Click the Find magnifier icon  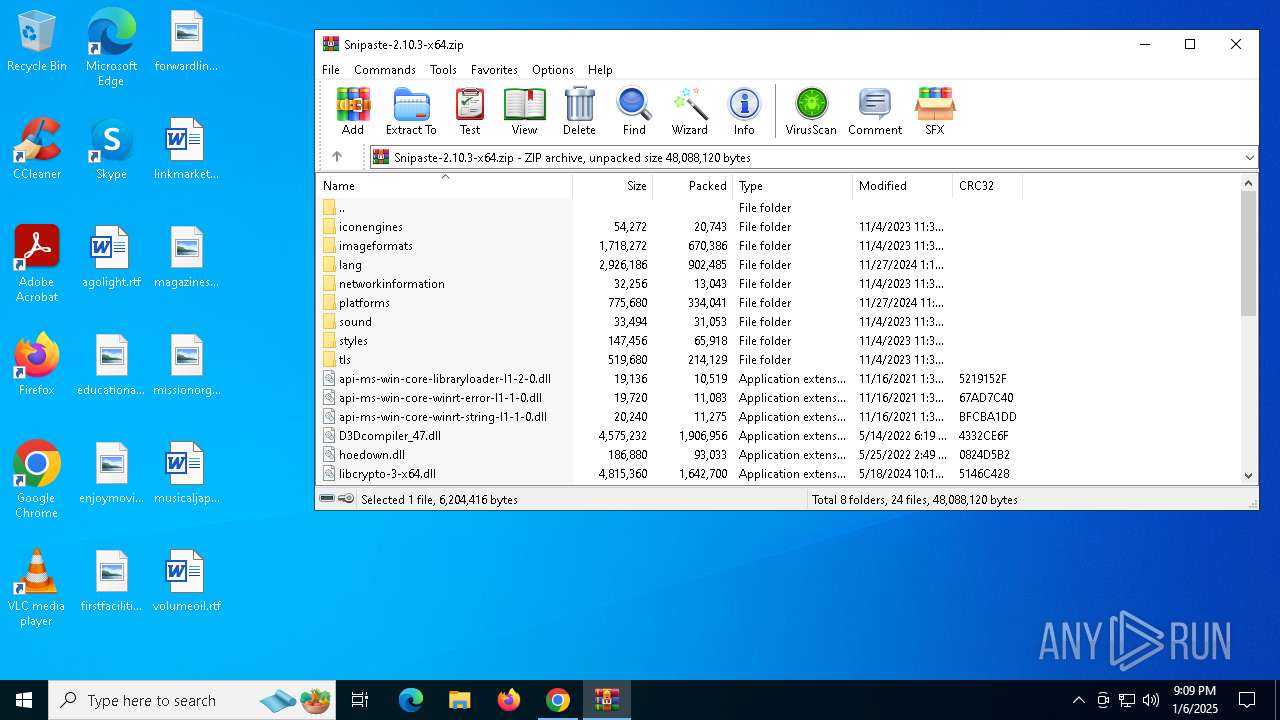tap(634, 111)
